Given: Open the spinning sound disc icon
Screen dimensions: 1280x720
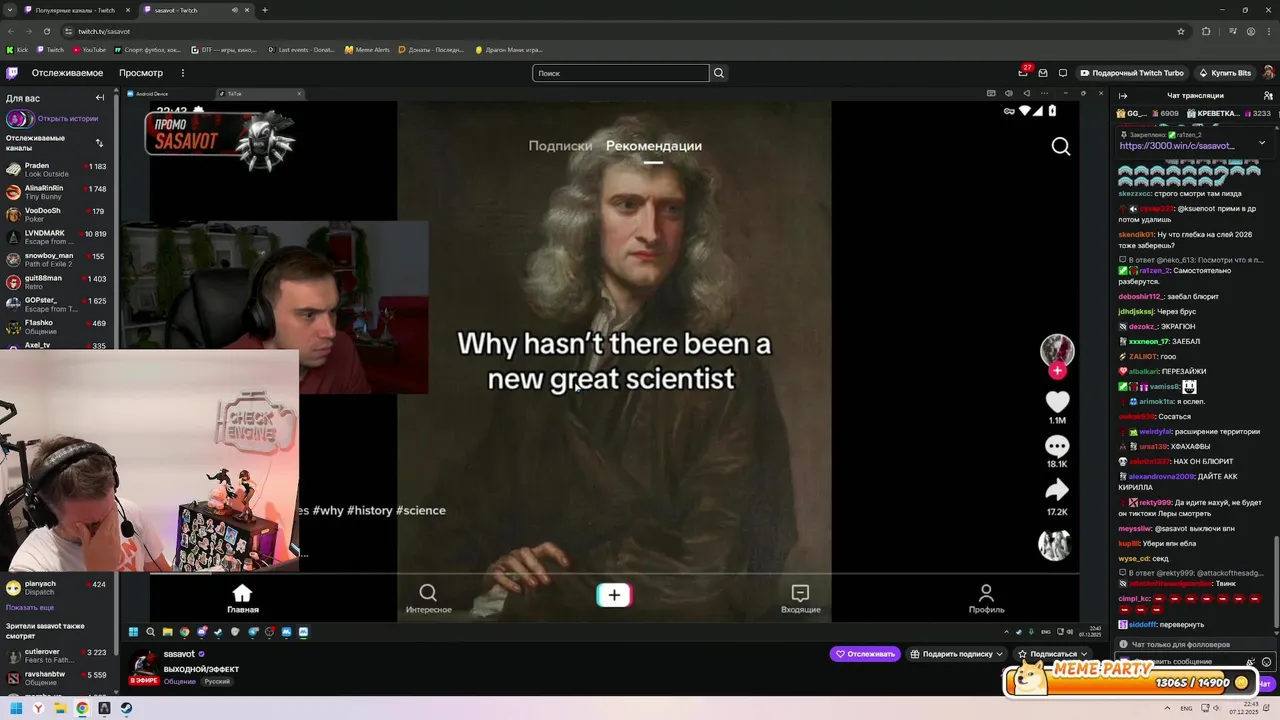Looking at the screenshot, I should pyautogui.click(x=1054, y=545).
